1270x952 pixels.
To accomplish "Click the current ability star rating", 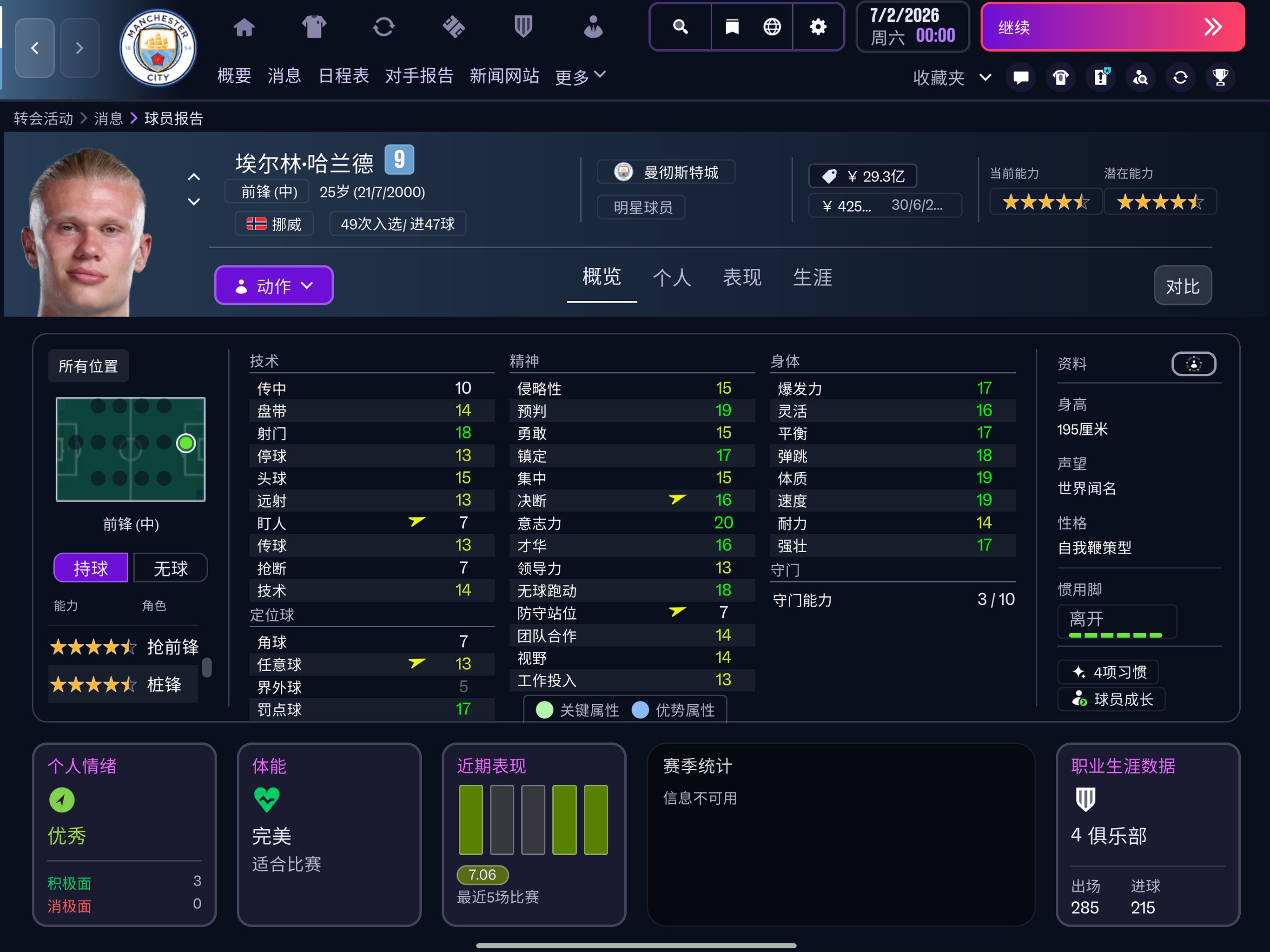I will pos(1045,202).
